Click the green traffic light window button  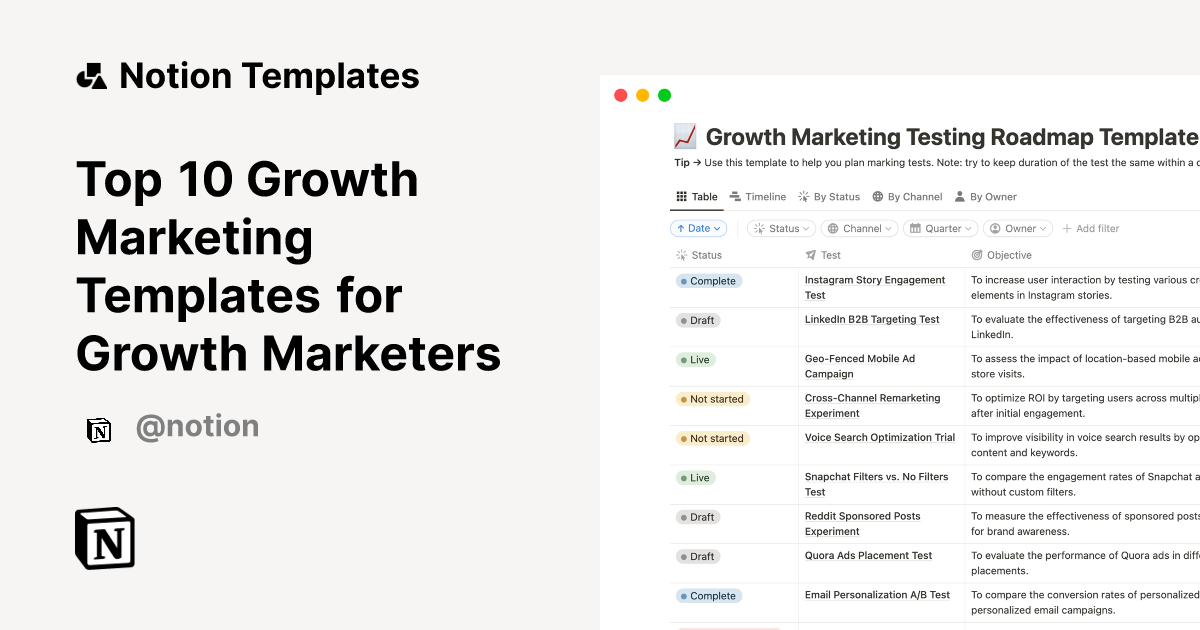coord(664,94)
